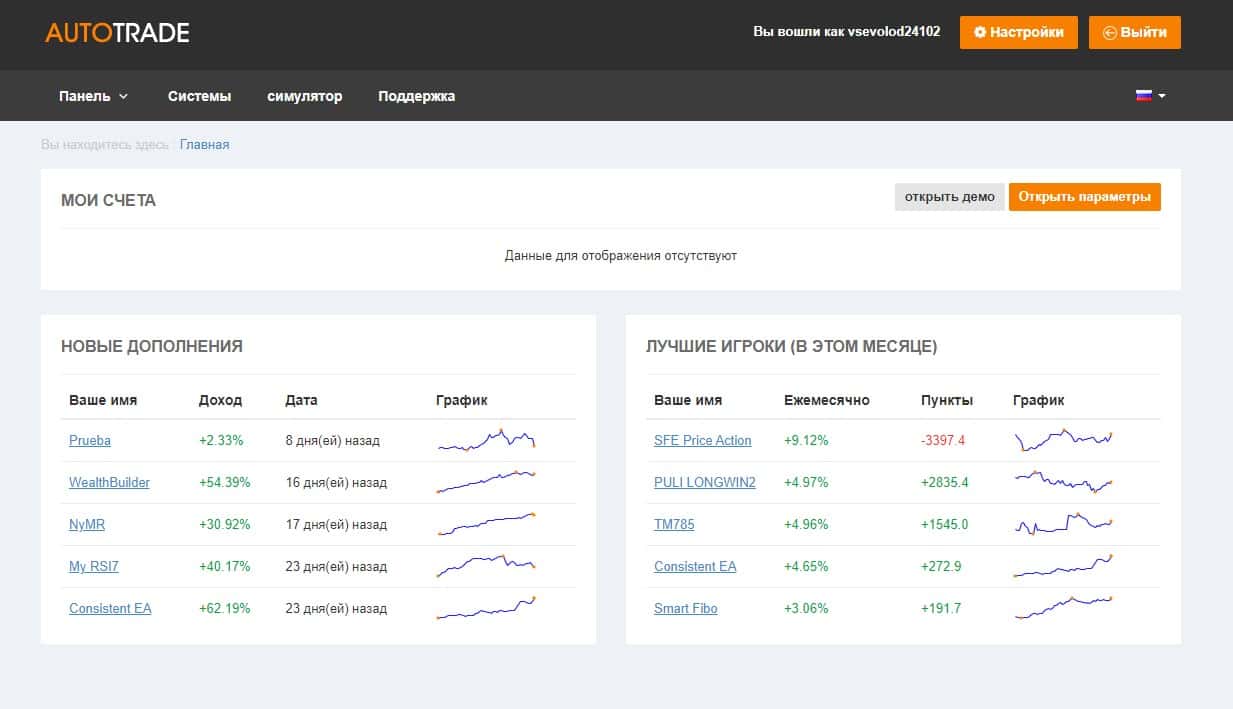Image resolution: width=1233 pixels, height=709 pixels.
Task: Click the Smart Fibo sparkline chart
Action: (x=1063, y=608)
